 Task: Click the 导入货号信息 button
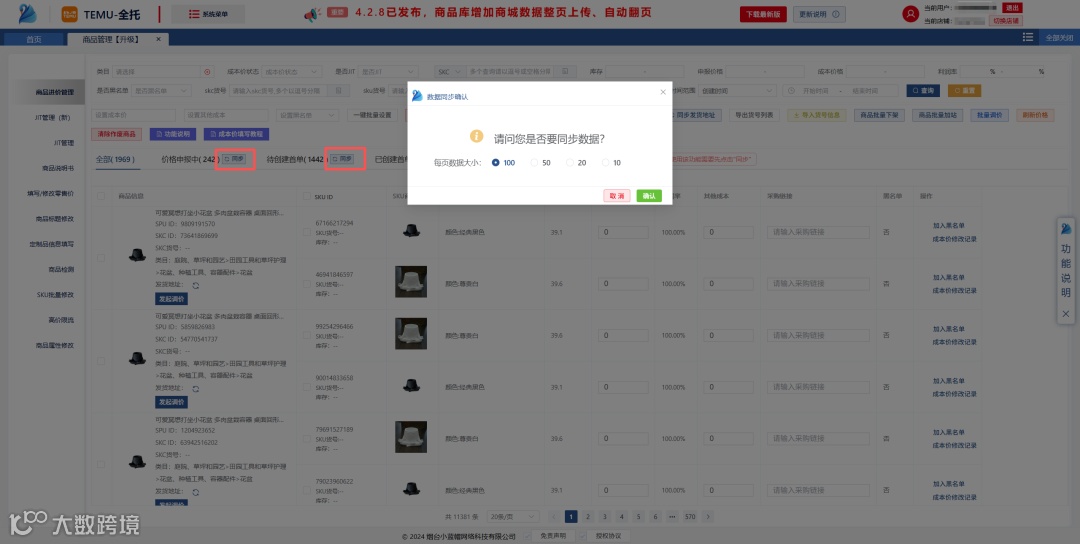coord(817,115)
